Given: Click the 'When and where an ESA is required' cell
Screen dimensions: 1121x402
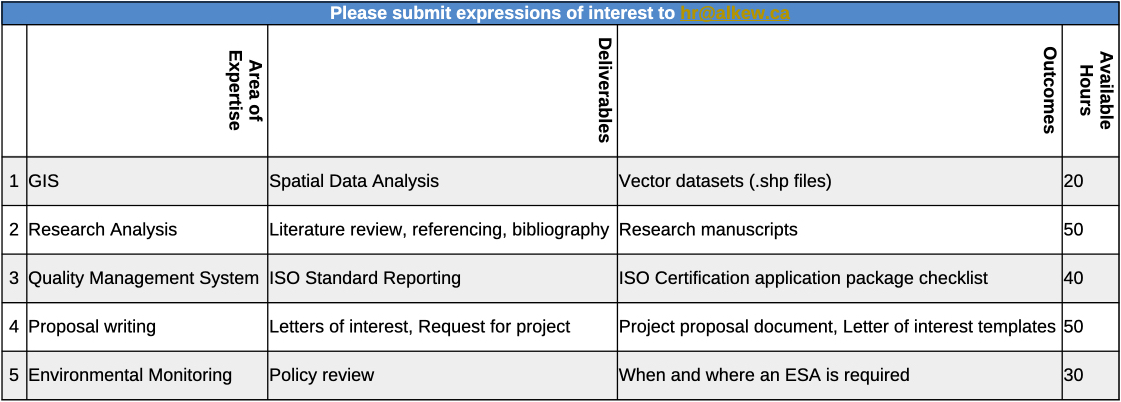Looking at the screenshot, I should pos(840,375).
